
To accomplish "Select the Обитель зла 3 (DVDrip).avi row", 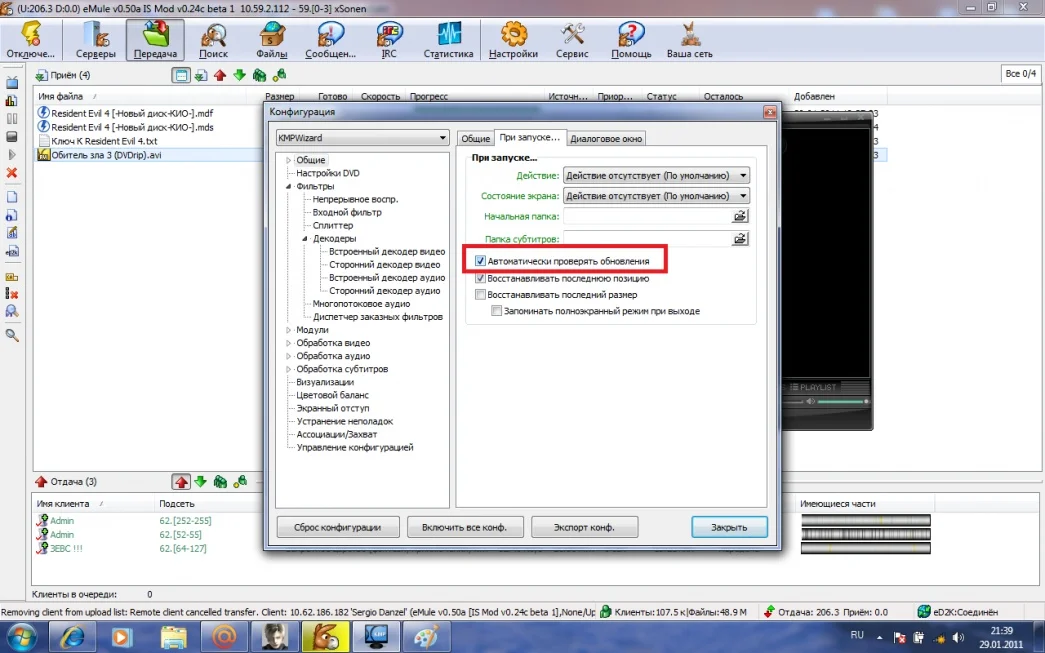I will (x=149, y=155).
